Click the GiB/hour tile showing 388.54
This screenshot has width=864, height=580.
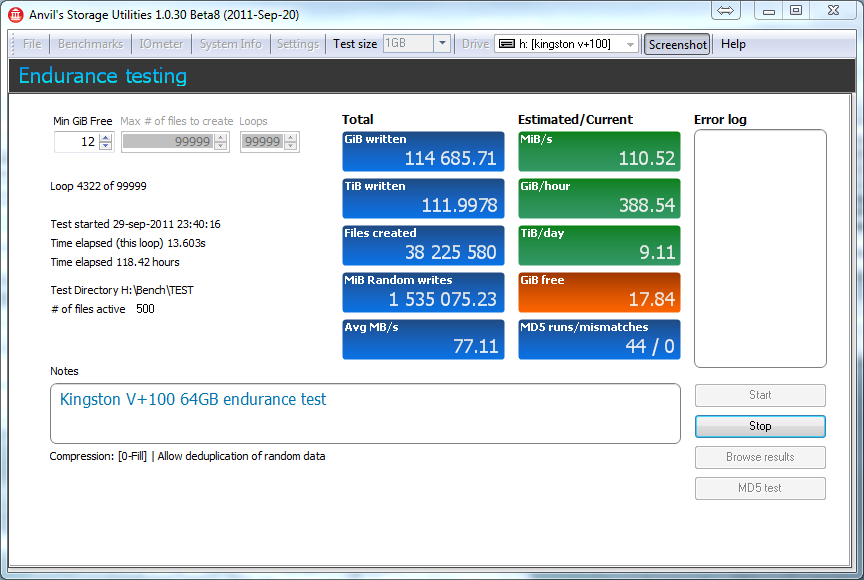click(599, 198)
